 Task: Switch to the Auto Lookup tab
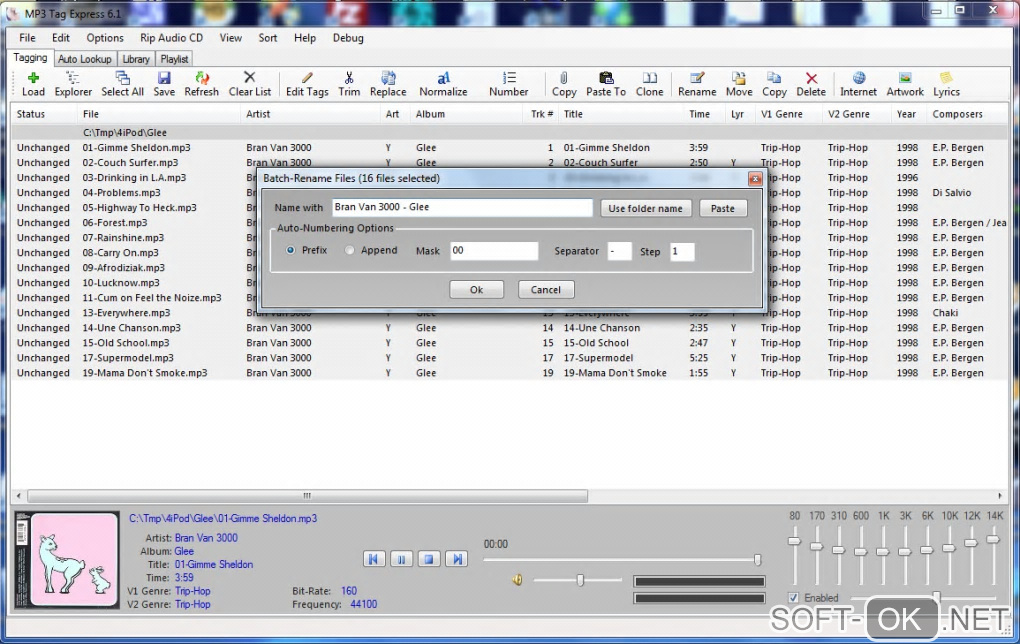pos(85,59)
